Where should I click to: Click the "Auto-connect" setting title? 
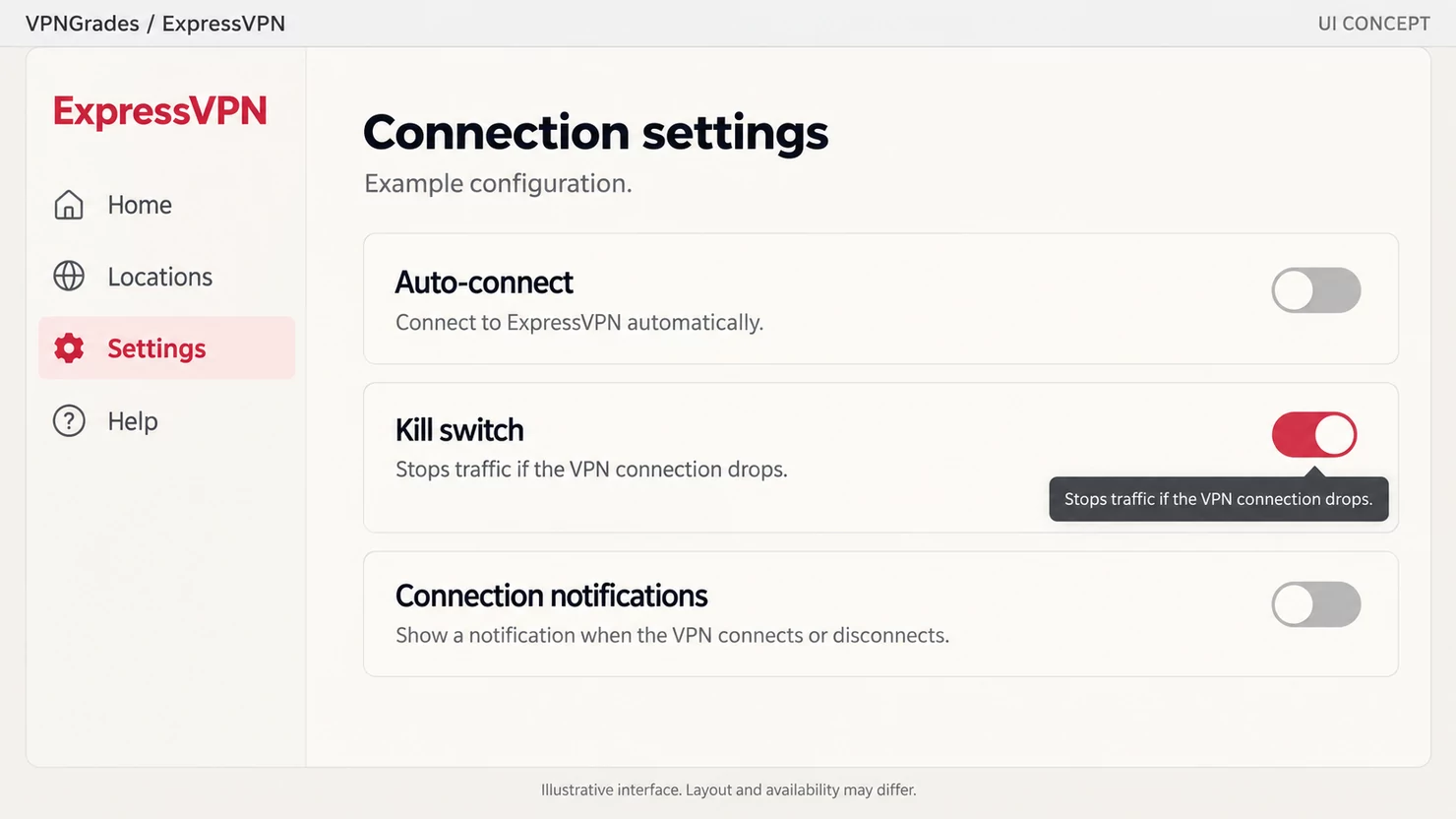(484, 283)
